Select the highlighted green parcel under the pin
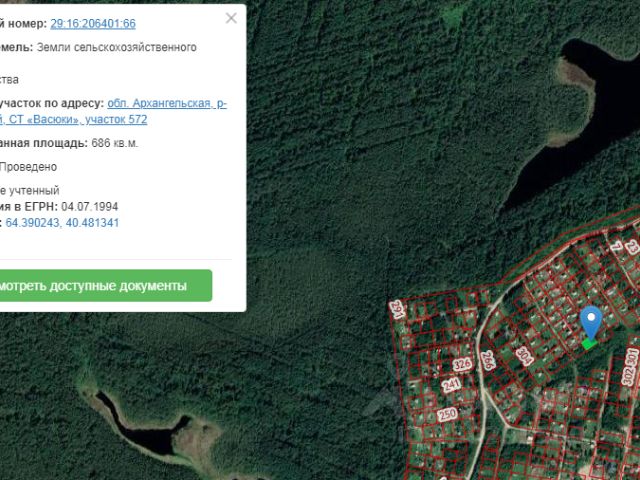Screen dimensions: 640x480 (589, 344)
